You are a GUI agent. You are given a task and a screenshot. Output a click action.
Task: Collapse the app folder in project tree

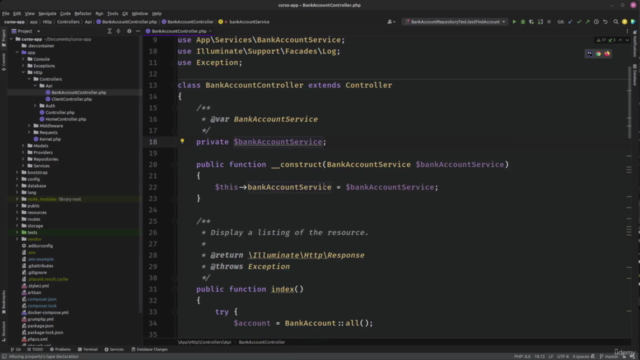pos(17,52)
